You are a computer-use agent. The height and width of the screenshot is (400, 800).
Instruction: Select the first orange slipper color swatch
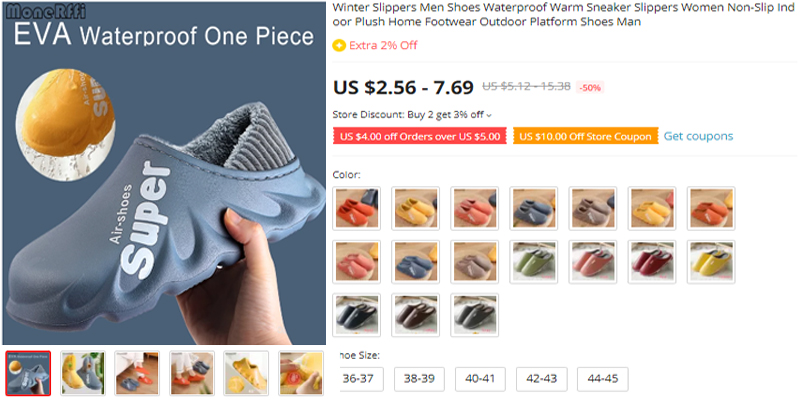(357, 208)
